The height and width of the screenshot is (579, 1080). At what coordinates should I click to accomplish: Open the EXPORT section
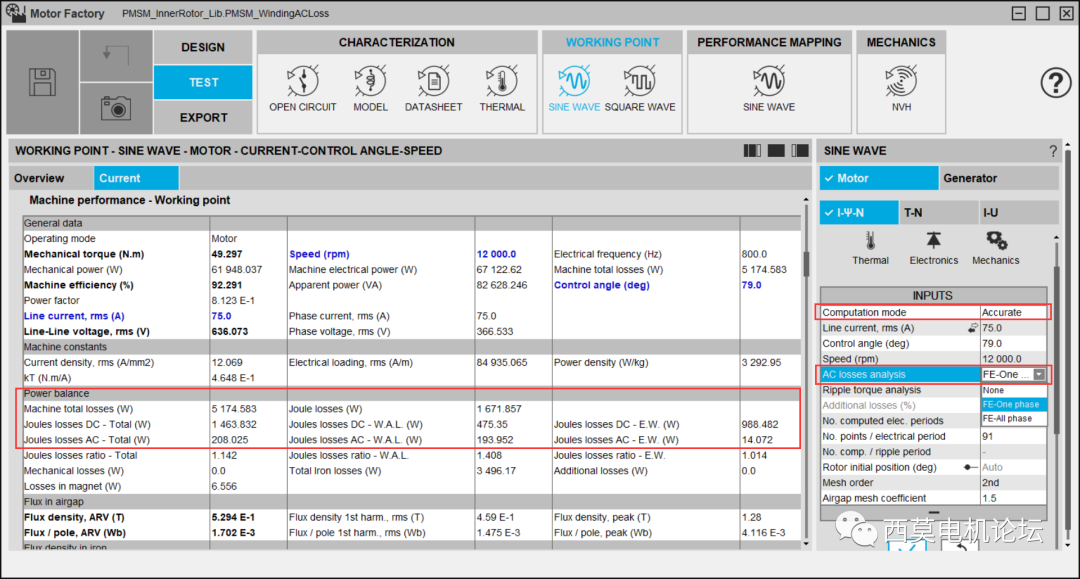point(203,117)
